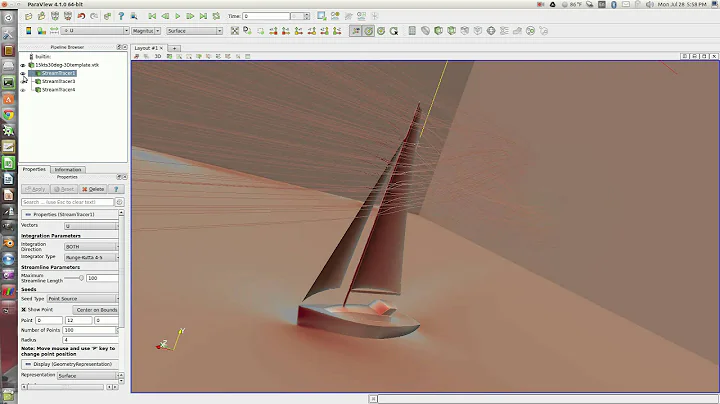
Task: Click the Apply button
Action: (35, 189)
